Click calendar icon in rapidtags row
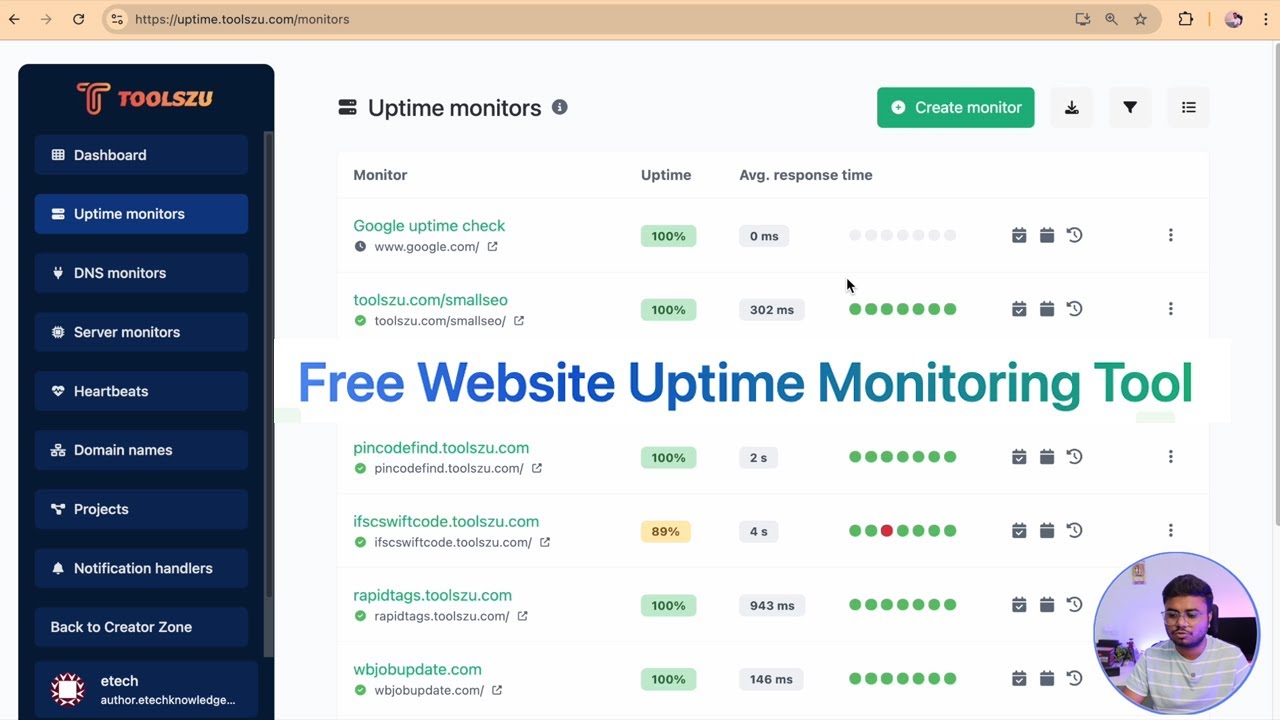 [x=1047, y=605]
